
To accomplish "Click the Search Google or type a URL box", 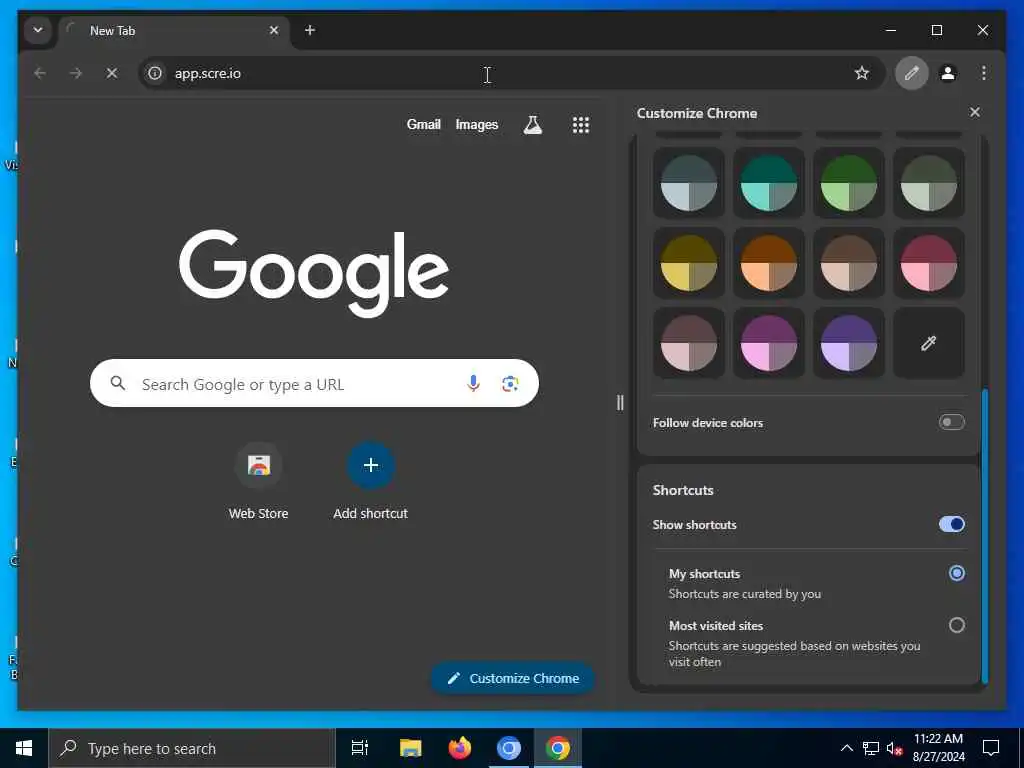I will pyautogui.click(x=314, y=383).
